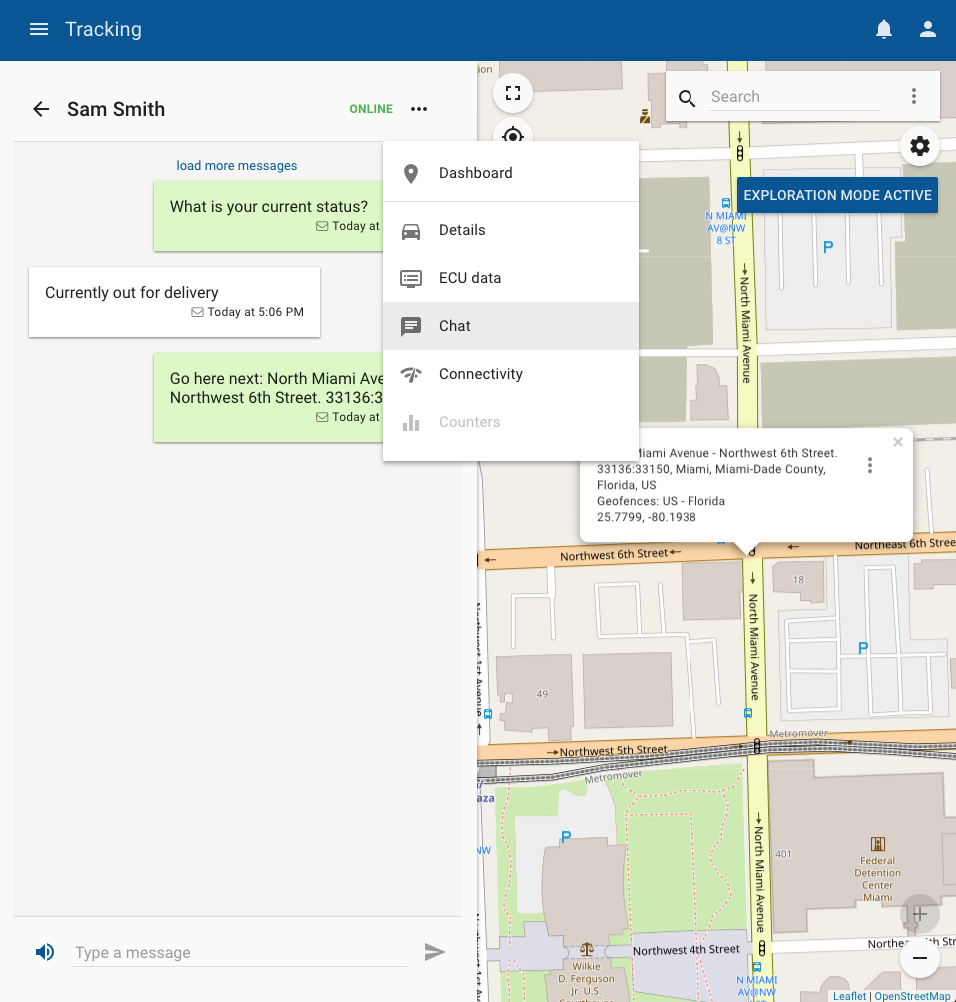Click the map search magnifier icon
The width and height of the screenshot is (956, 1002).
tap(687, 98)
